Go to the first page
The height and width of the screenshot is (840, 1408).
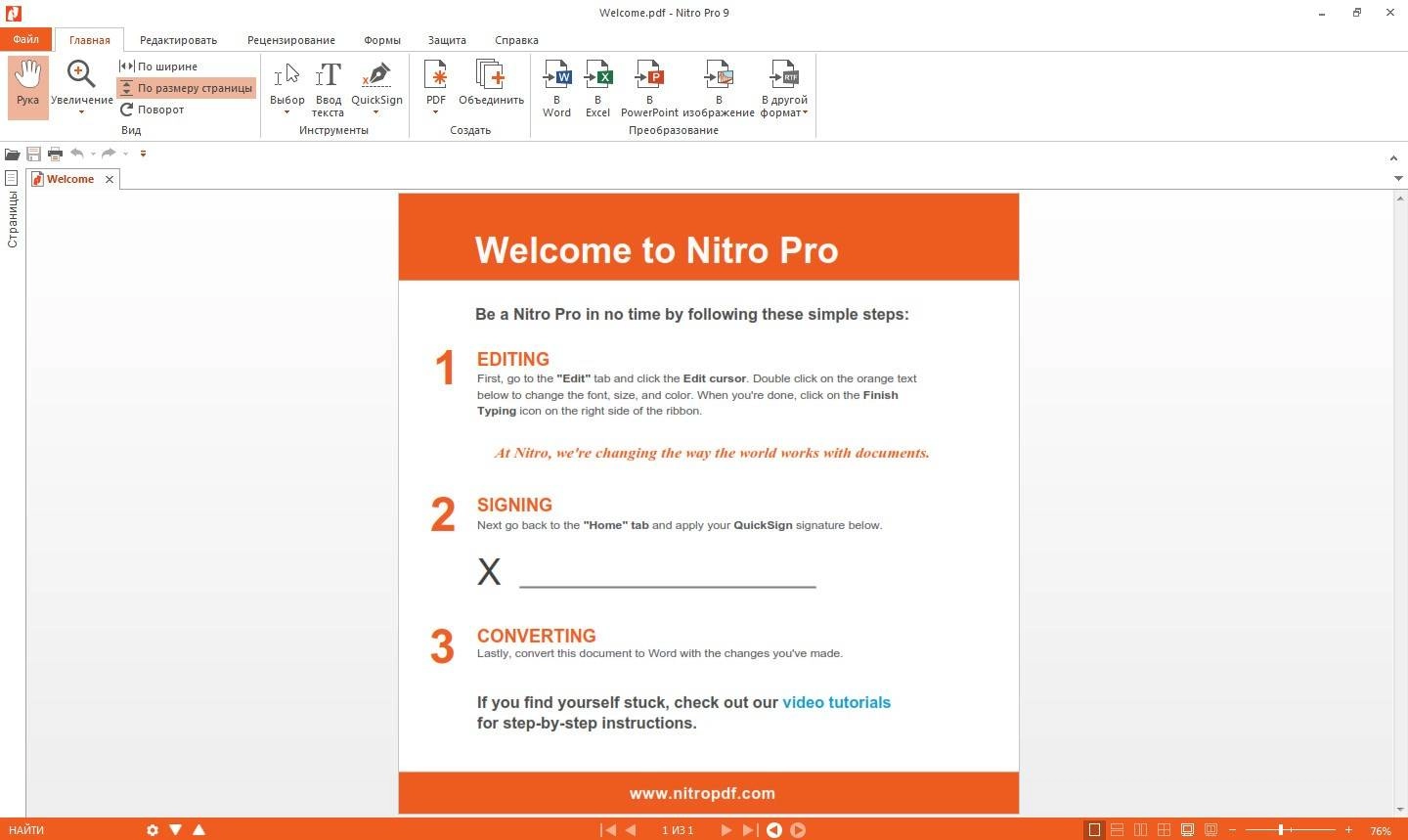coord(609,830)
